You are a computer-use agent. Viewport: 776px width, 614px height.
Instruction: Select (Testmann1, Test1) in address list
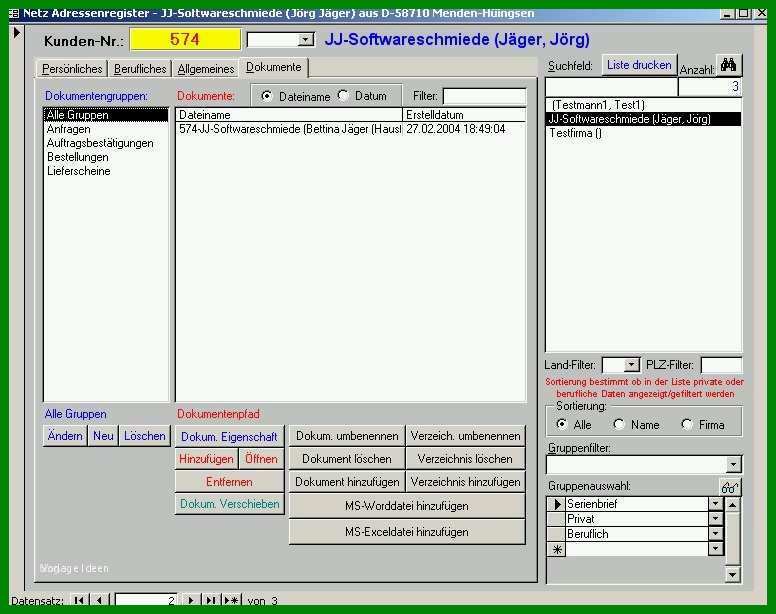click(x=643, y=105)
